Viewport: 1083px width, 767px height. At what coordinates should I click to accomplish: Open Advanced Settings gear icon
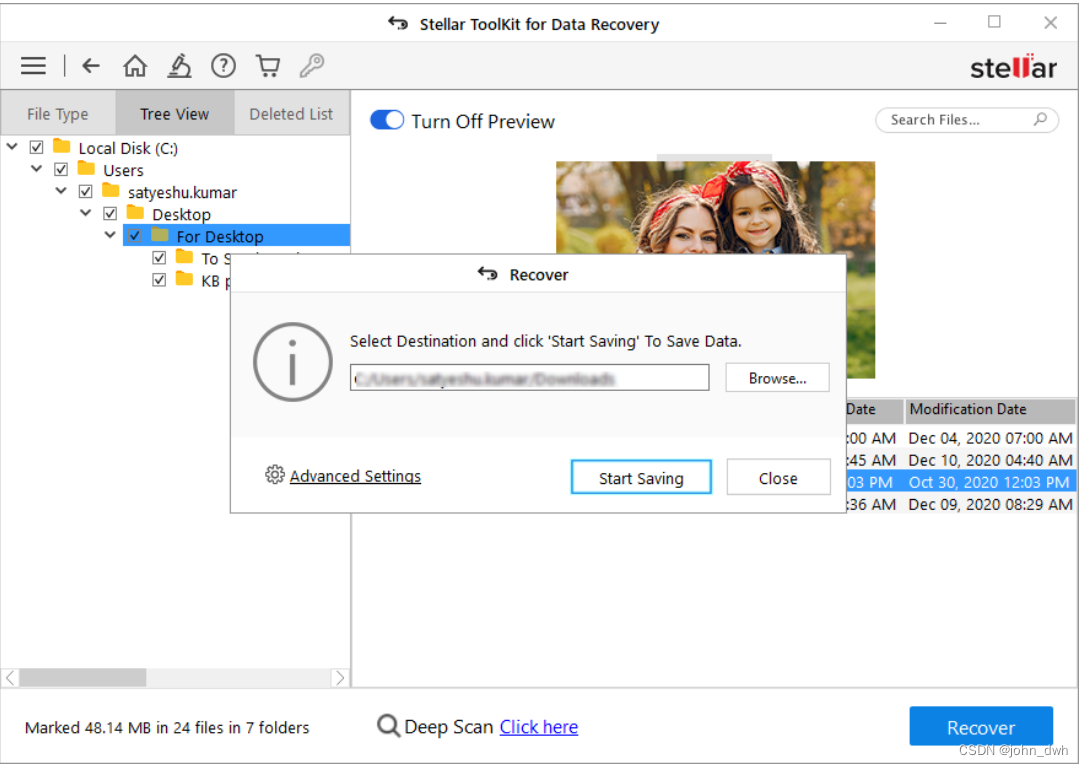pyautogui.click(x=275, y=475)
